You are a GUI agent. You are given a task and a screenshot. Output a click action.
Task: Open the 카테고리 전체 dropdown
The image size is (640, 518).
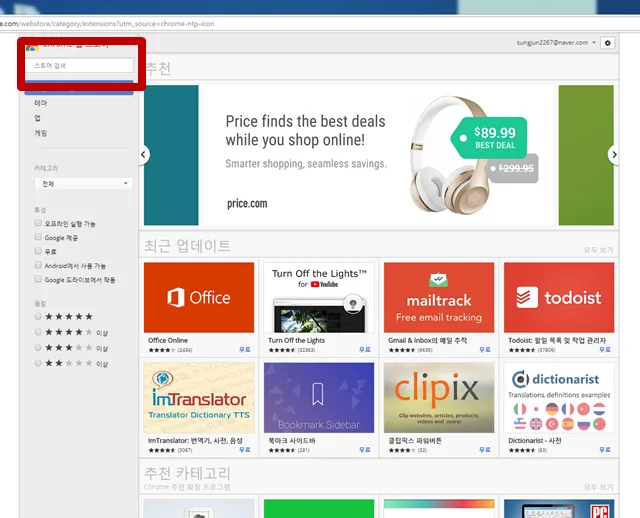click(x=84, y=184)
